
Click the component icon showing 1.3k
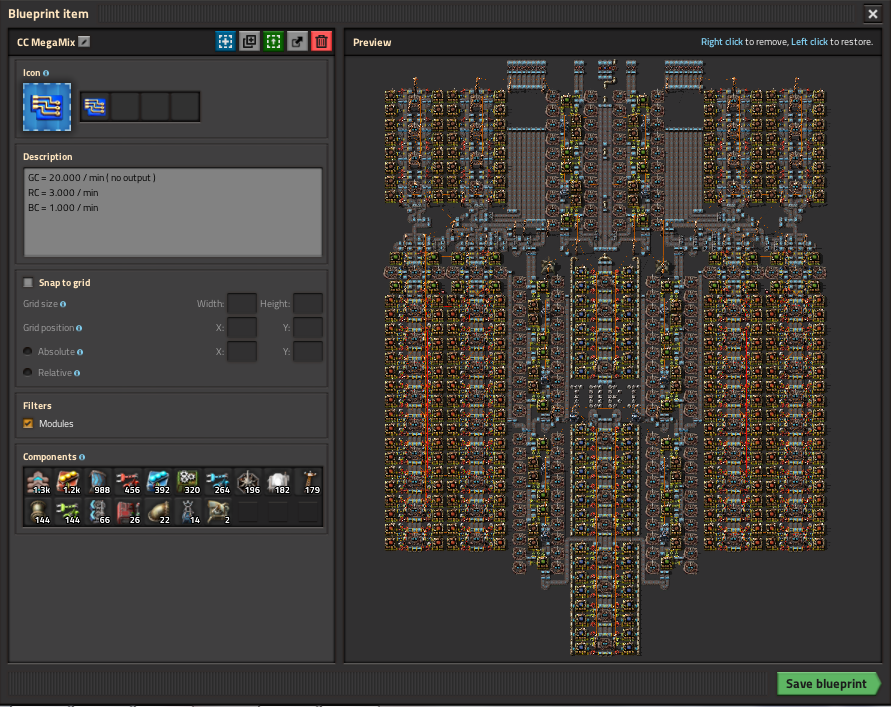coord(39,482)
